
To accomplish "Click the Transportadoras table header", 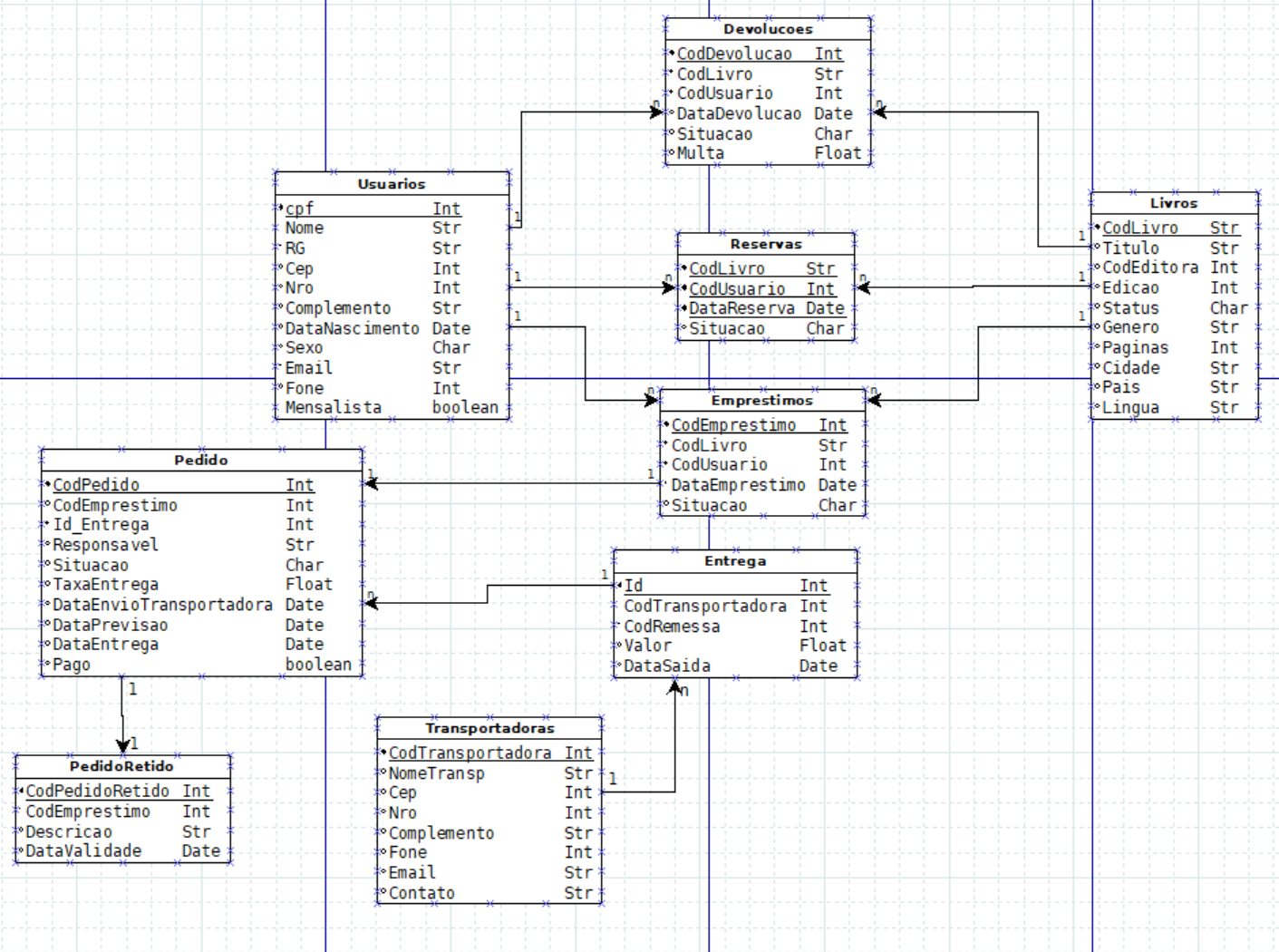I will (x=489, y=728).
